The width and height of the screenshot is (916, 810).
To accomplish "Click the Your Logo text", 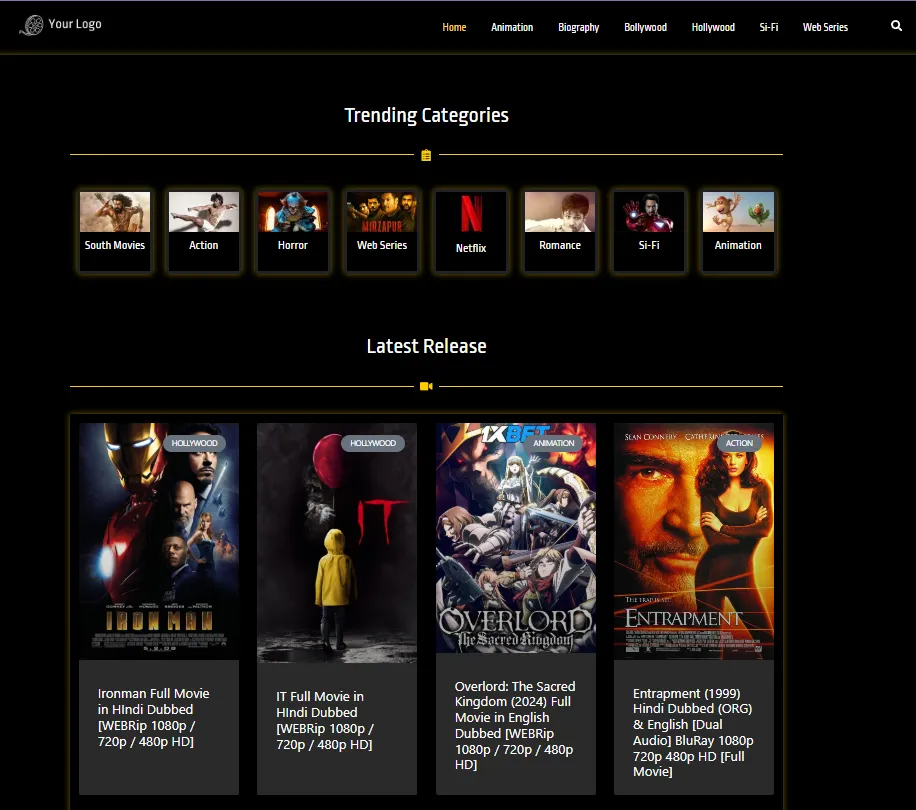I will [75, 24].
